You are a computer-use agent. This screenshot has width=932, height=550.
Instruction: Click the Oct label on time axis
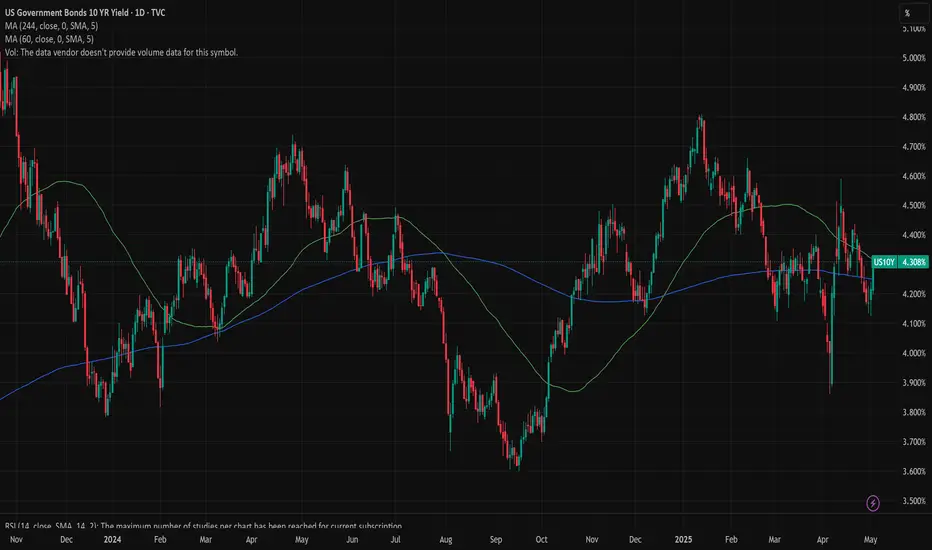pos(541,540)
